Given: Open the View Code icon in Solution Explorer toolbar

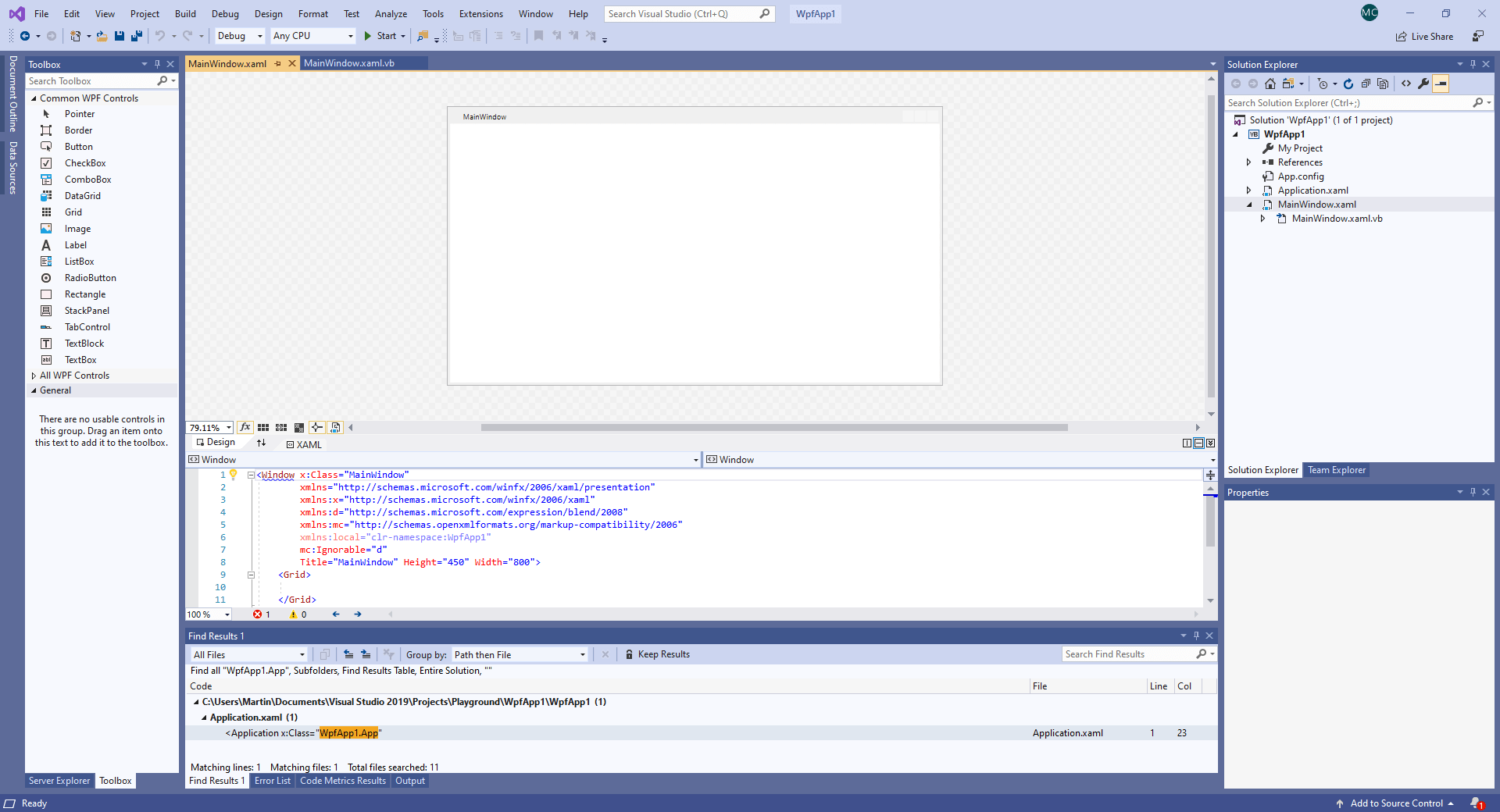Looking at the screenshot, I should tap(1406, 84).
